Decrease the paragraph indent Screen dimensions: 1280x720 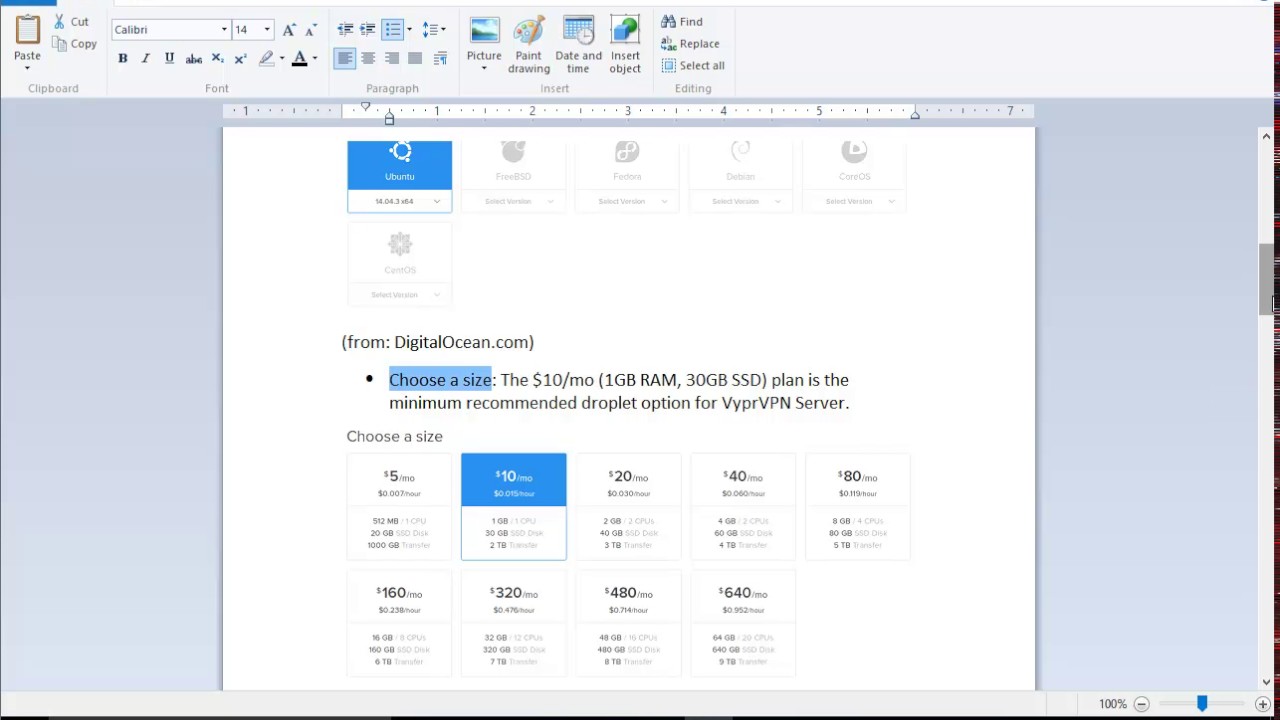coord(345,30)
